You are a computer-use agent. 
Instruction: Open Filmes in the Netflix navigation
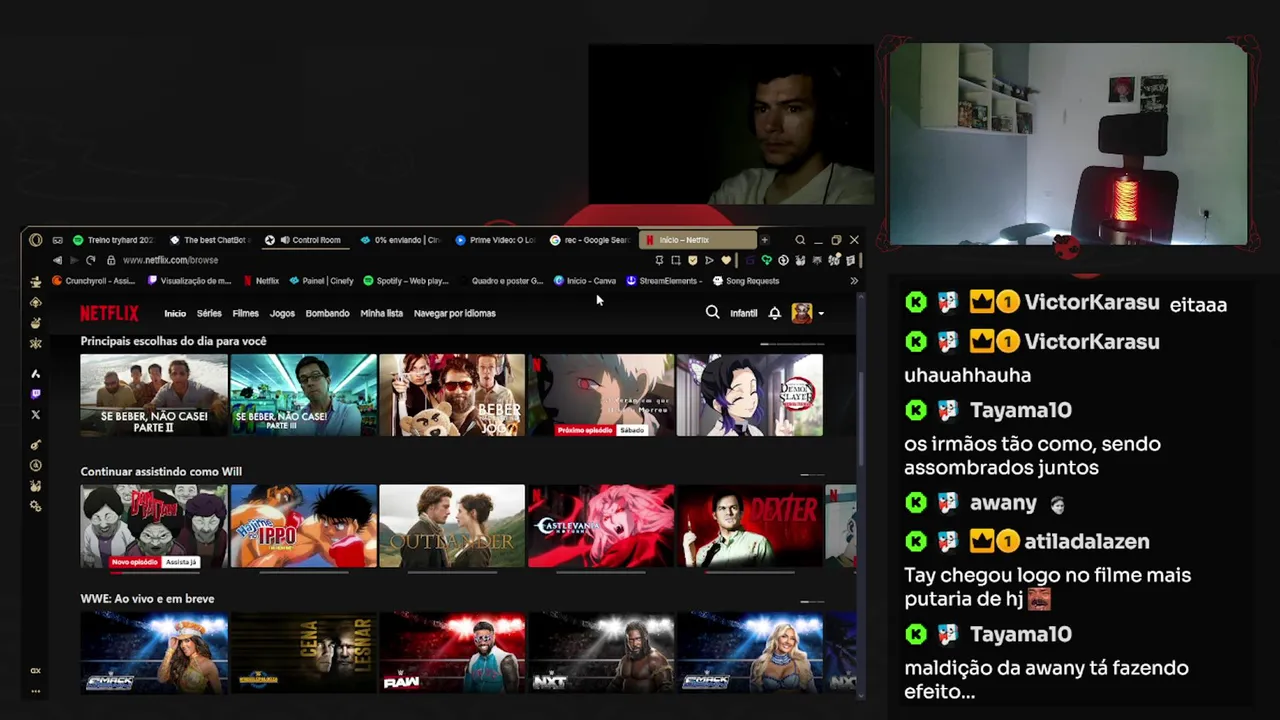pos(245,313)
